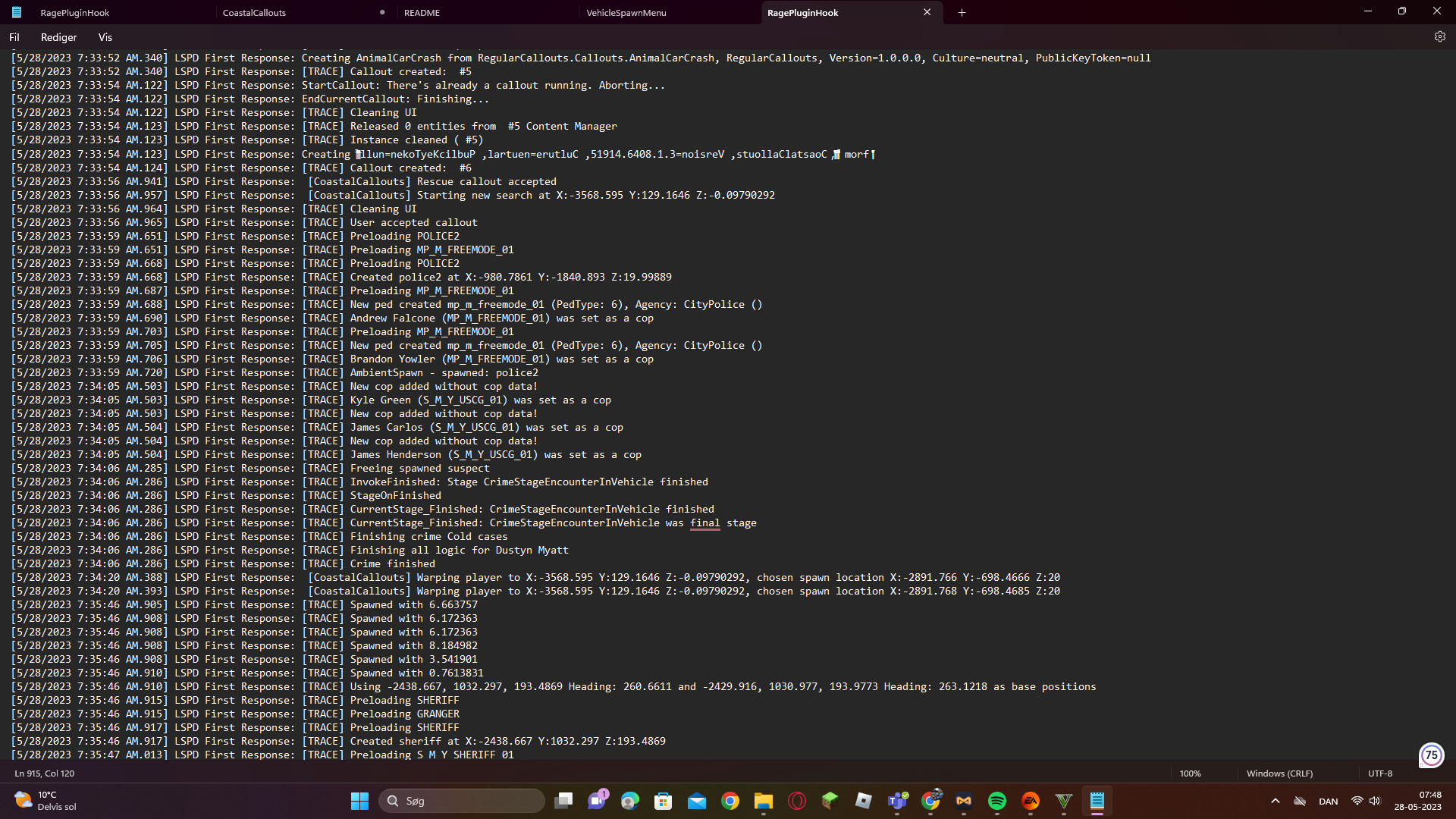Open Notepad settings gear
Image resolution: width=1456 pixels, height=819 pixels.
[1439, 36]
